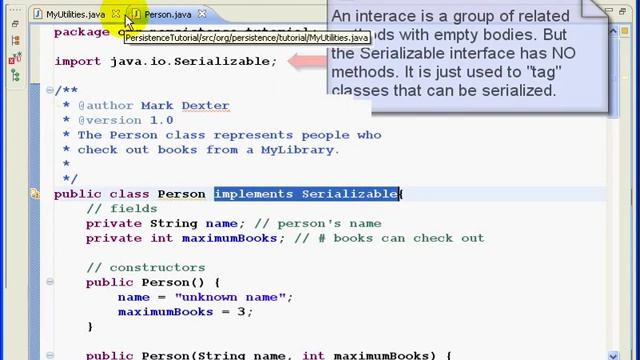
Task: Click the string literal "unknown name"
Action: pos(230,297)
